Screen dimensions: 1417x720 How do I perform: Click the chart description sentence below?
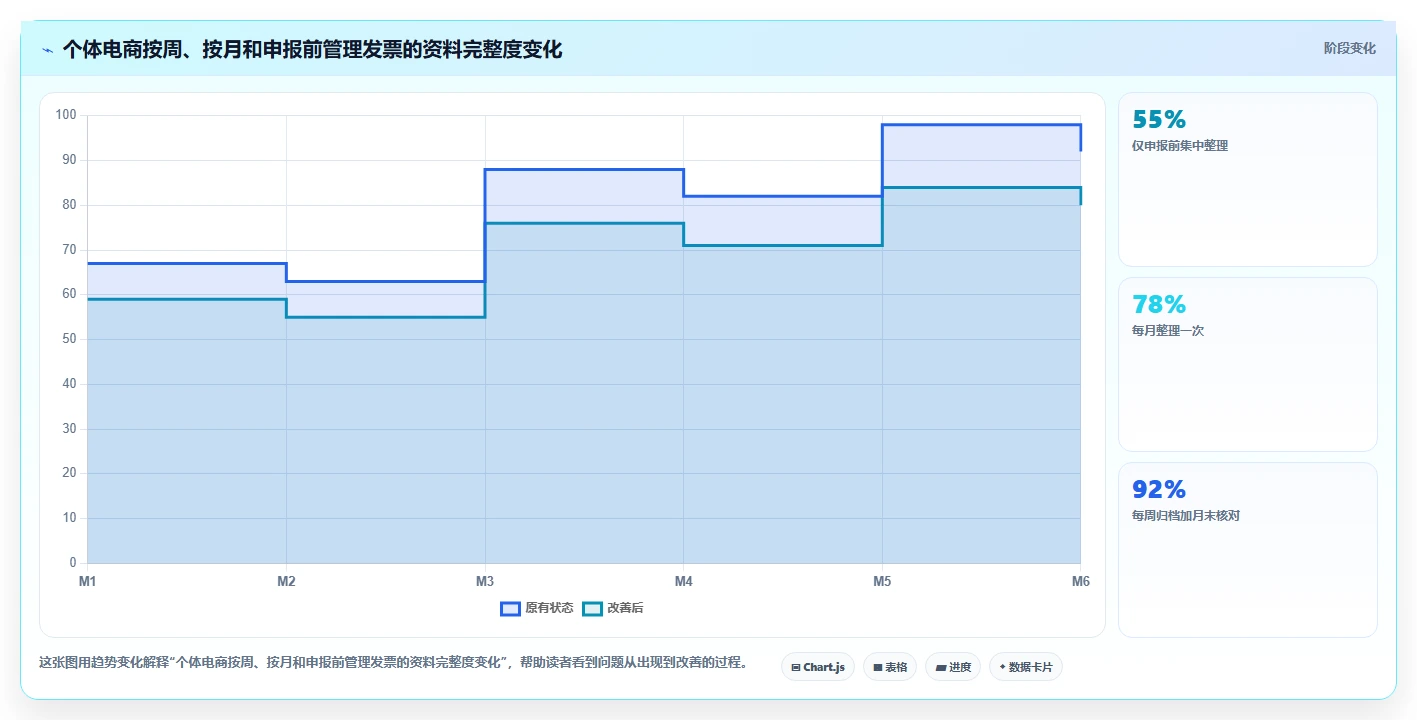coord(393,663)
